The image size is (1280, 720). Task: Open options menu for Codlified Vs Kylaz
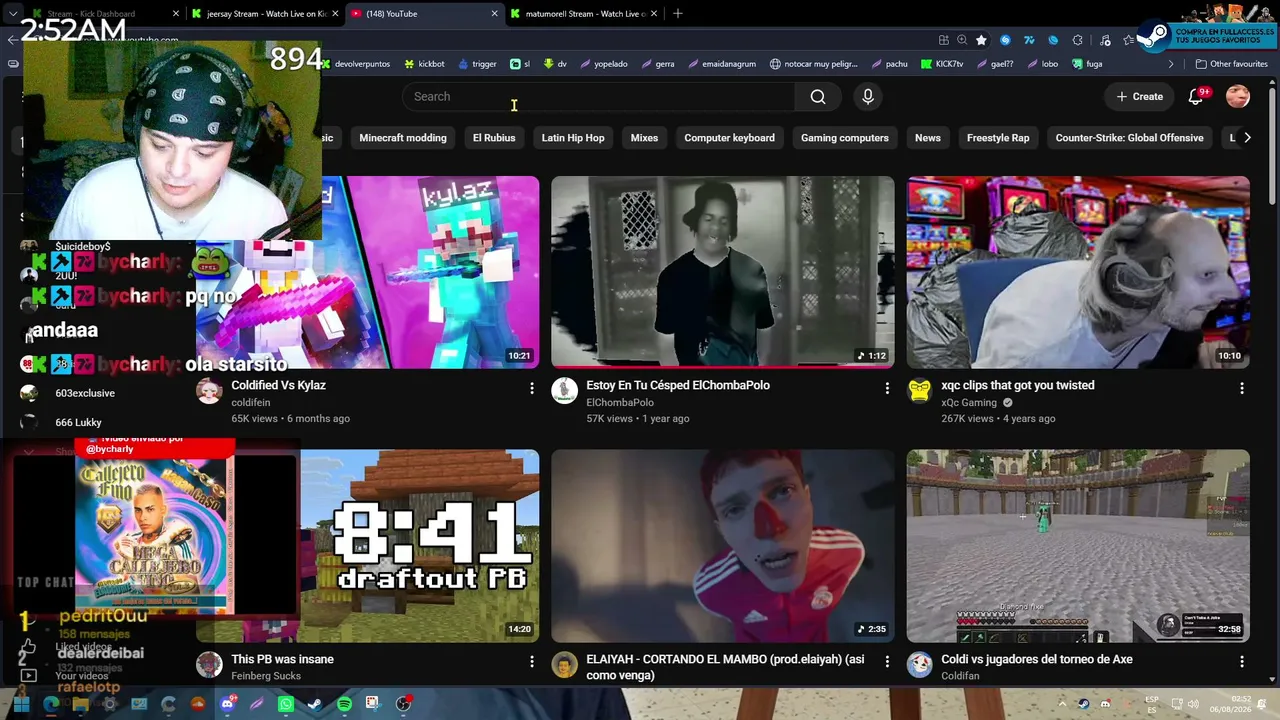click(x=532, y=388)
